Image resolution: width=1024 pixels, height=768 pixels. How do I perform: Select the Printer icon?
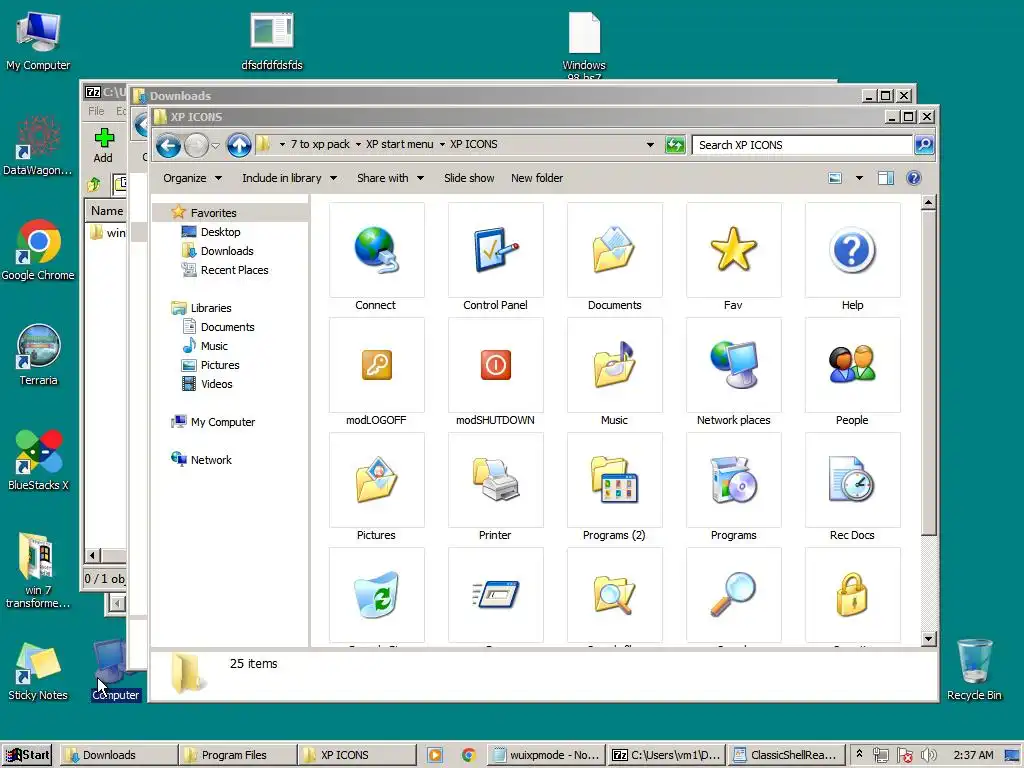point(495,480)
